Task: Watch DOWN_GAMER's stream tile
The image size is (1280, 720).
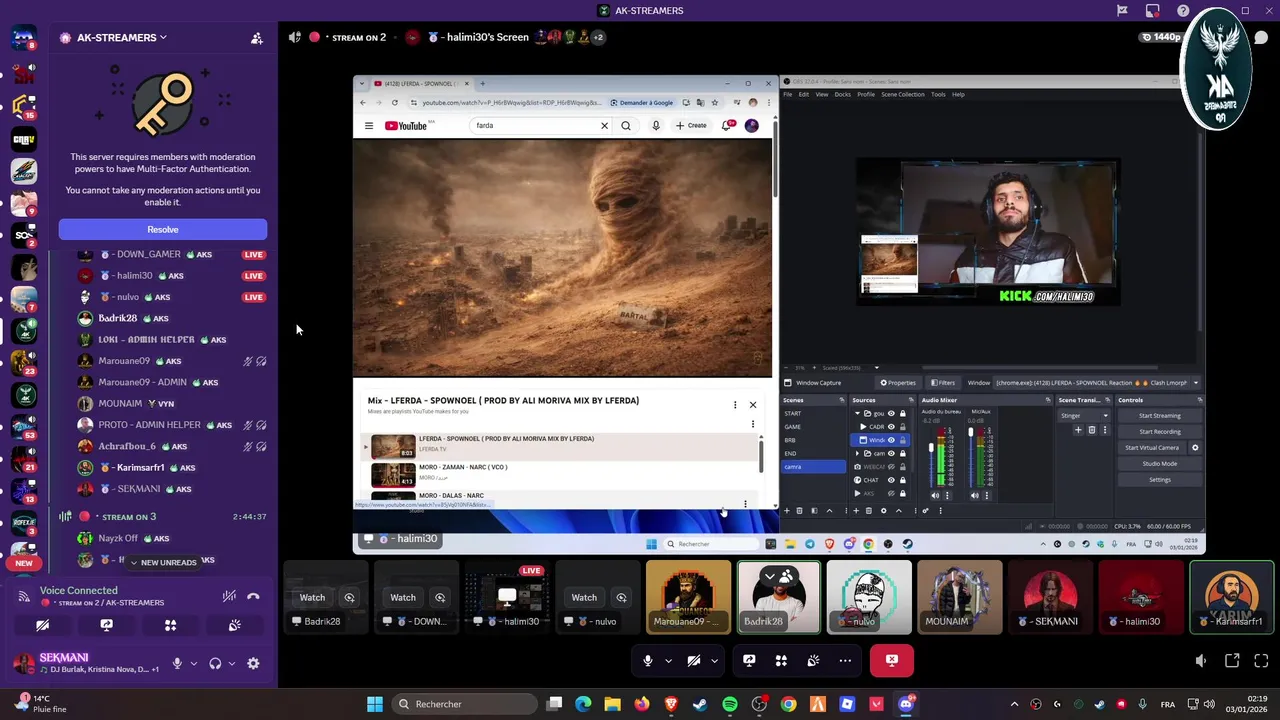Action: (x=403, y=597)
